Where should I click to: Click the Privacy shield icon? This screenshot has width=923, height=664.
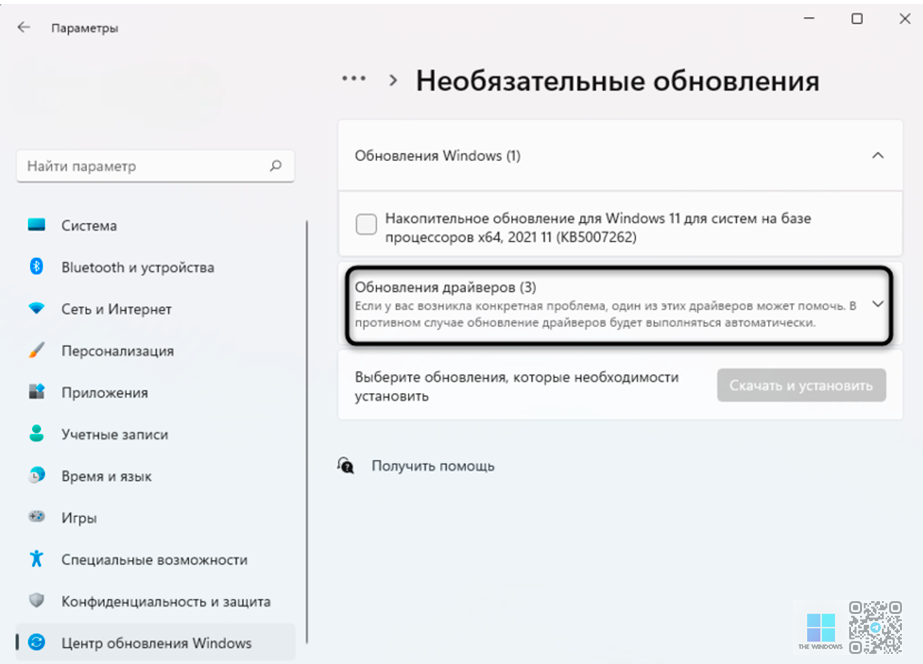36,600
